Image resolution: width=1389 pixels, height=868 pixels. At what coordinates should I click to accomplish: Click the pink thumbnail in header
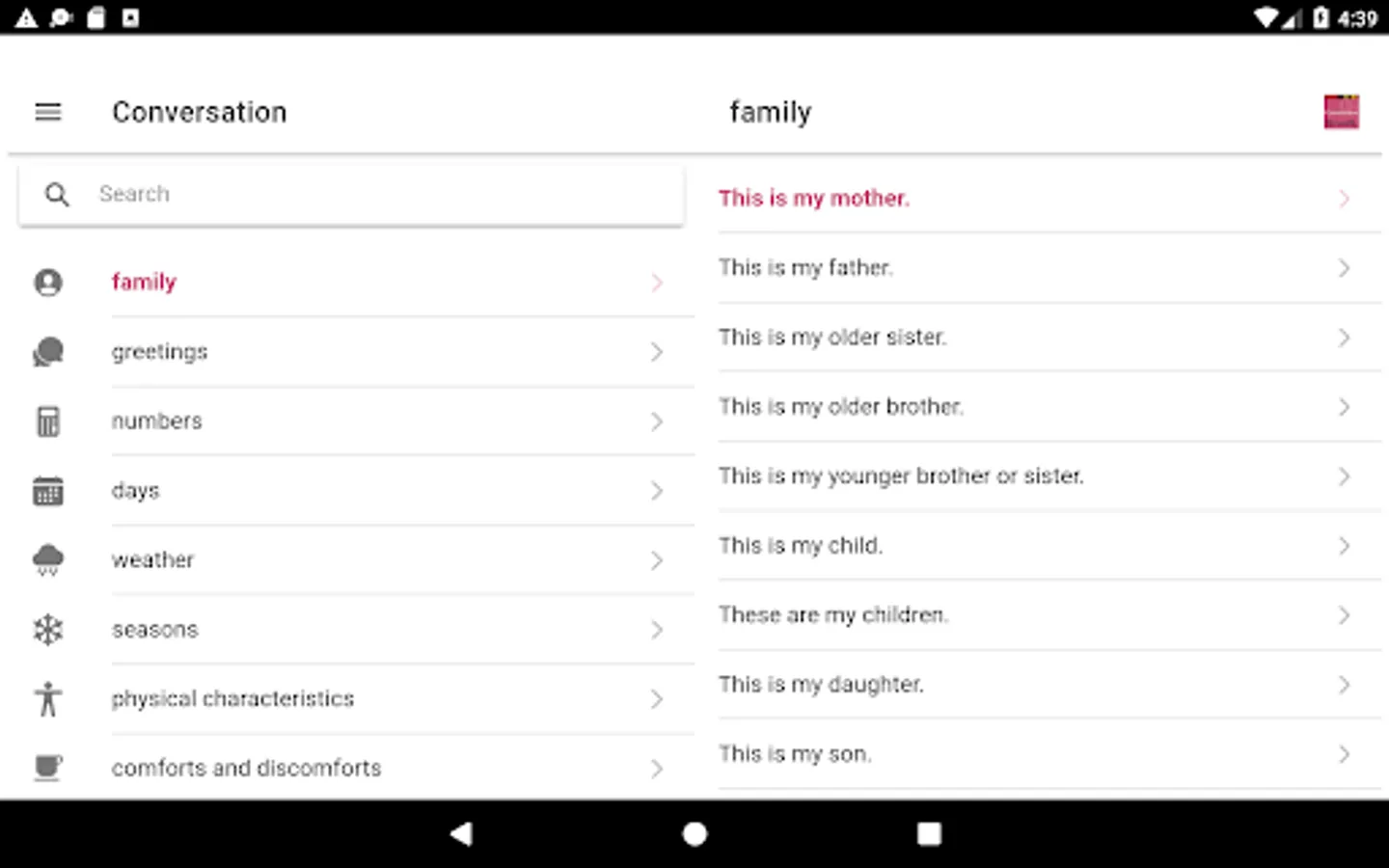[1341, 112]
